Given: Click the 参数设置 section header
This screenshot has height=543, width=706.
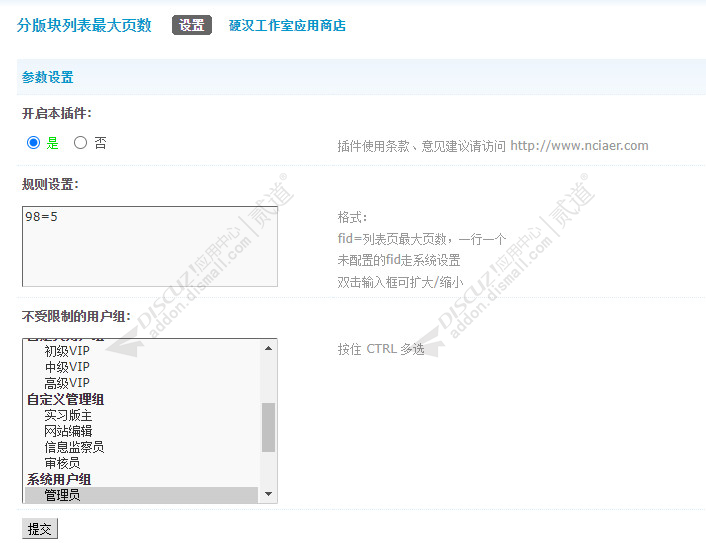Looking at the screenshot, I should [x=48, y=77].
